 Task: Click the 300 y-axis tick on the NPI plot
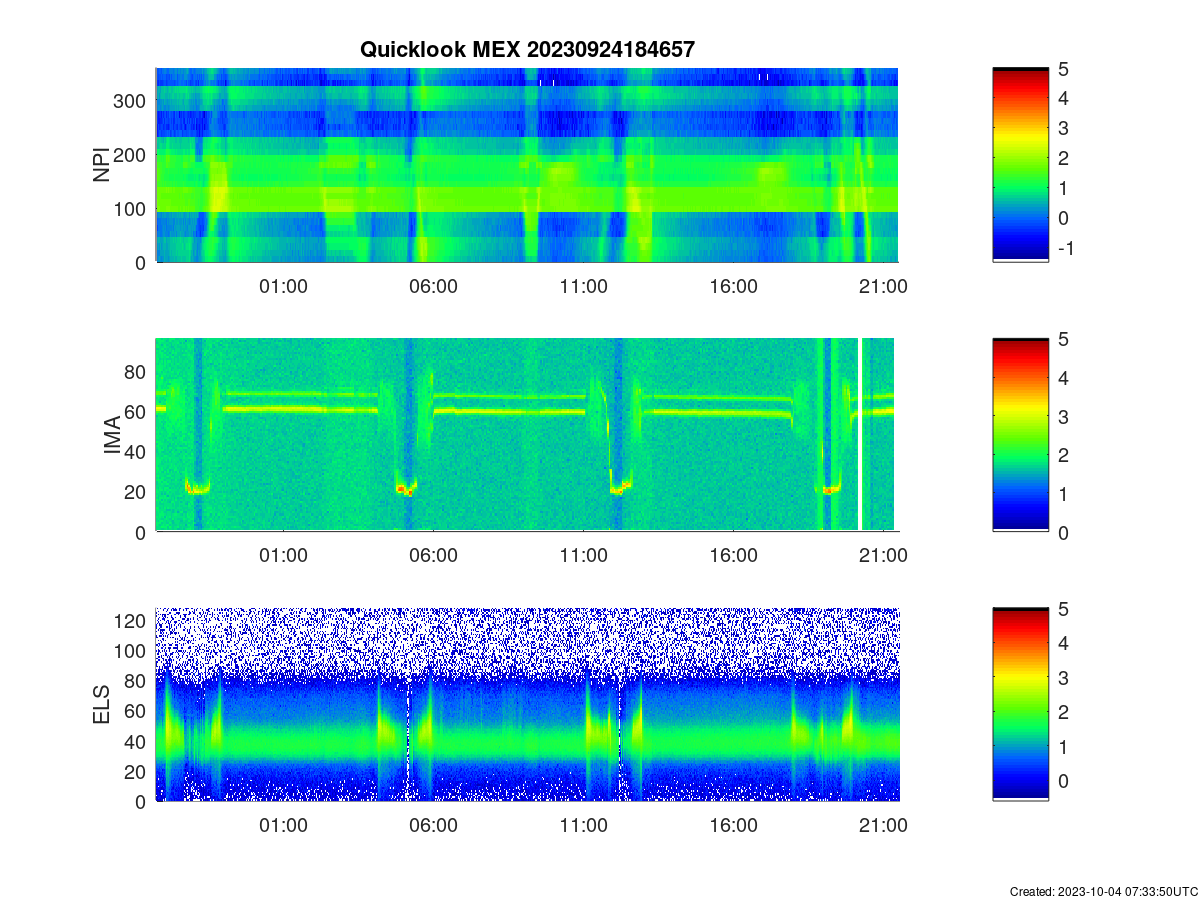[131, 101]
